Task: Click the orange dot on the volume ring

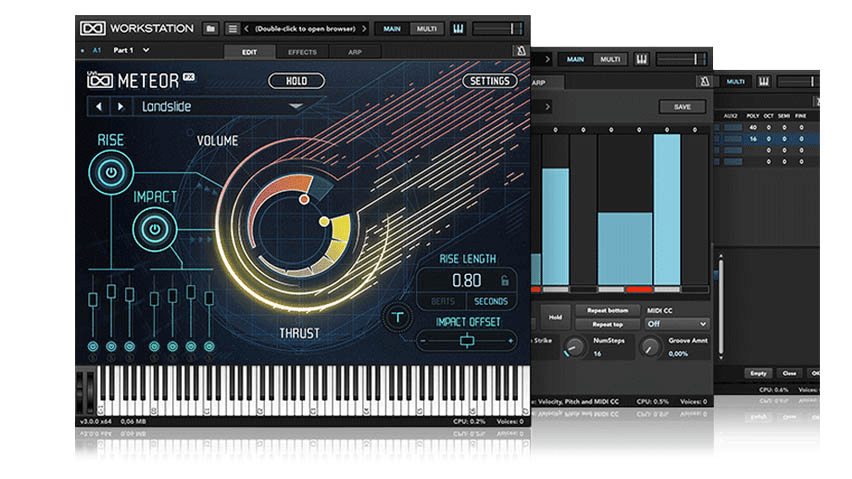Action: tap(304, 200)
